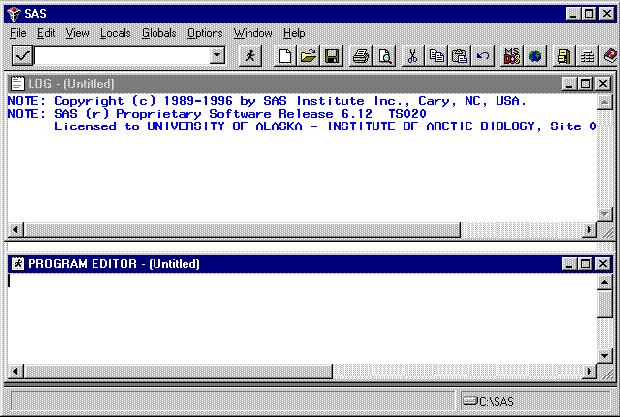Maximize the main SAS window
Image resolution: width=620 pixels, height=417 pixels.
[x=589, y=14]
